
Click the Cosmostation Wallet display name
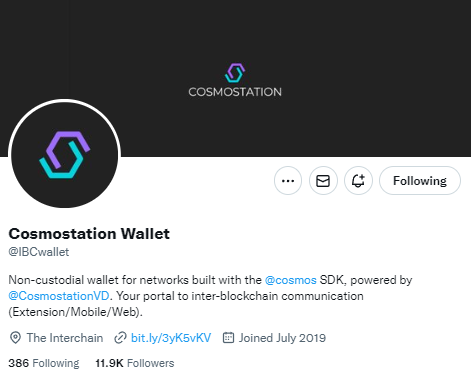coord(89,234)
